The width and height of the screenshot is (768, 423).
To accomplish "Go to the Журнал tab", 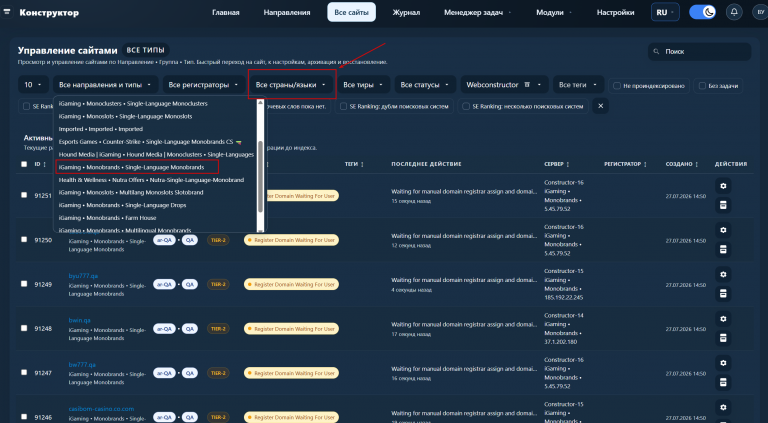I will (406, 12).
